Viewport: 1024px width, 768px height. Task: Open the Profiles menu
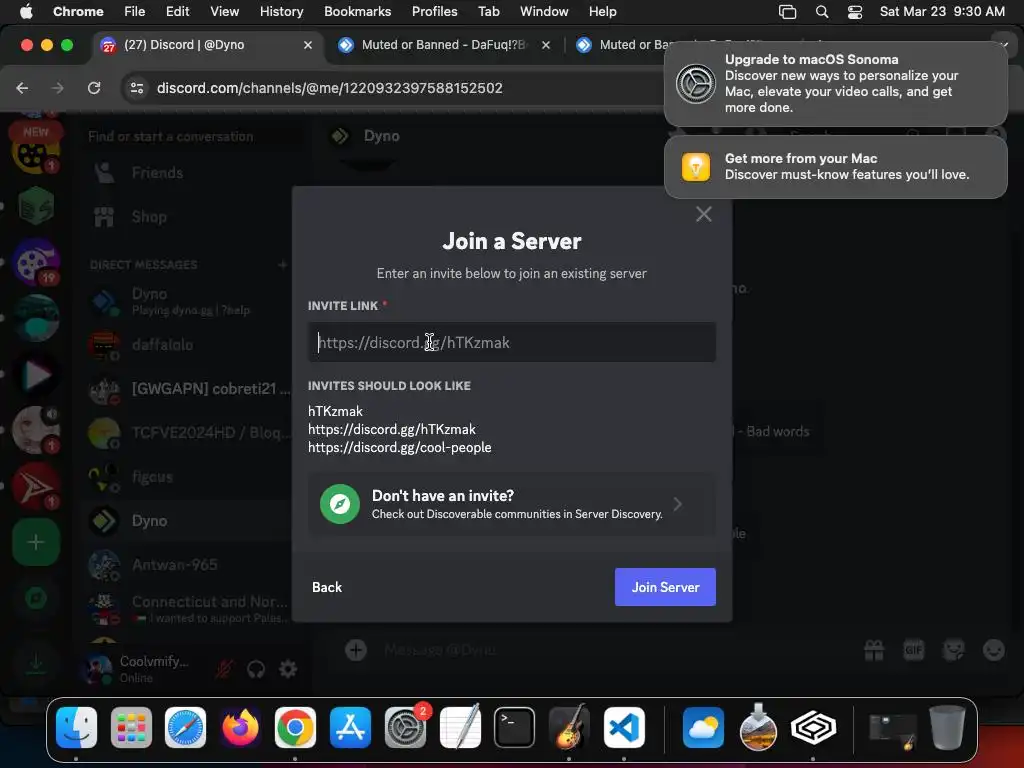tap(434, 11)
